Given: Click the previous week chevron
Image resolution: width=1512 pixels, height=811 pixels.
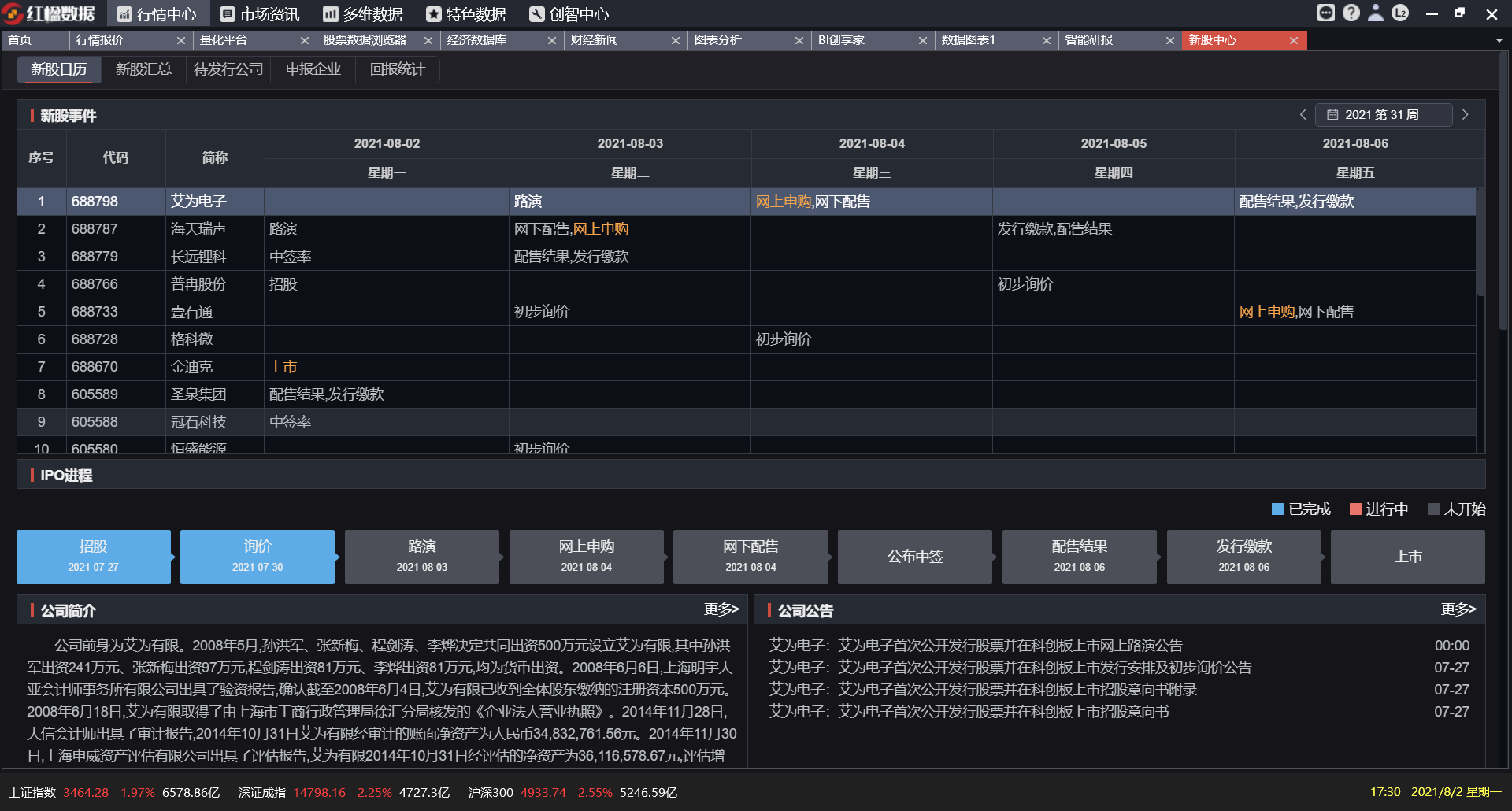Looking at the screenshot, I should [x=1303, y=114].
